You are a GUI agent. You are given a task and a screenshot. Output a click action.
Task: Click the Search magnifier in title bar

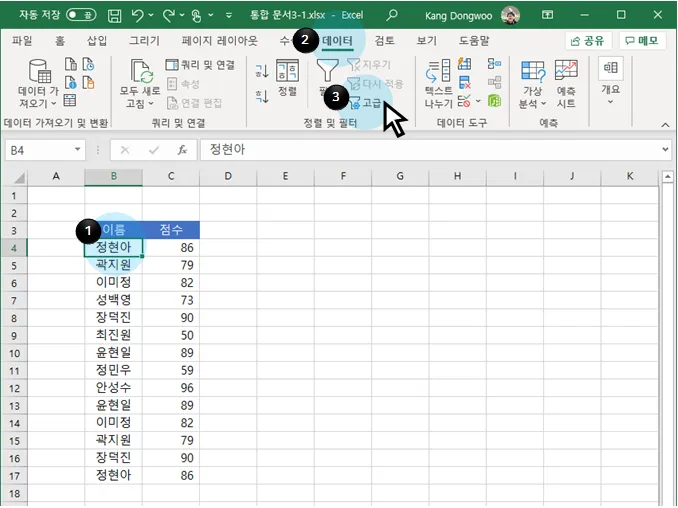tap(392, 16)
